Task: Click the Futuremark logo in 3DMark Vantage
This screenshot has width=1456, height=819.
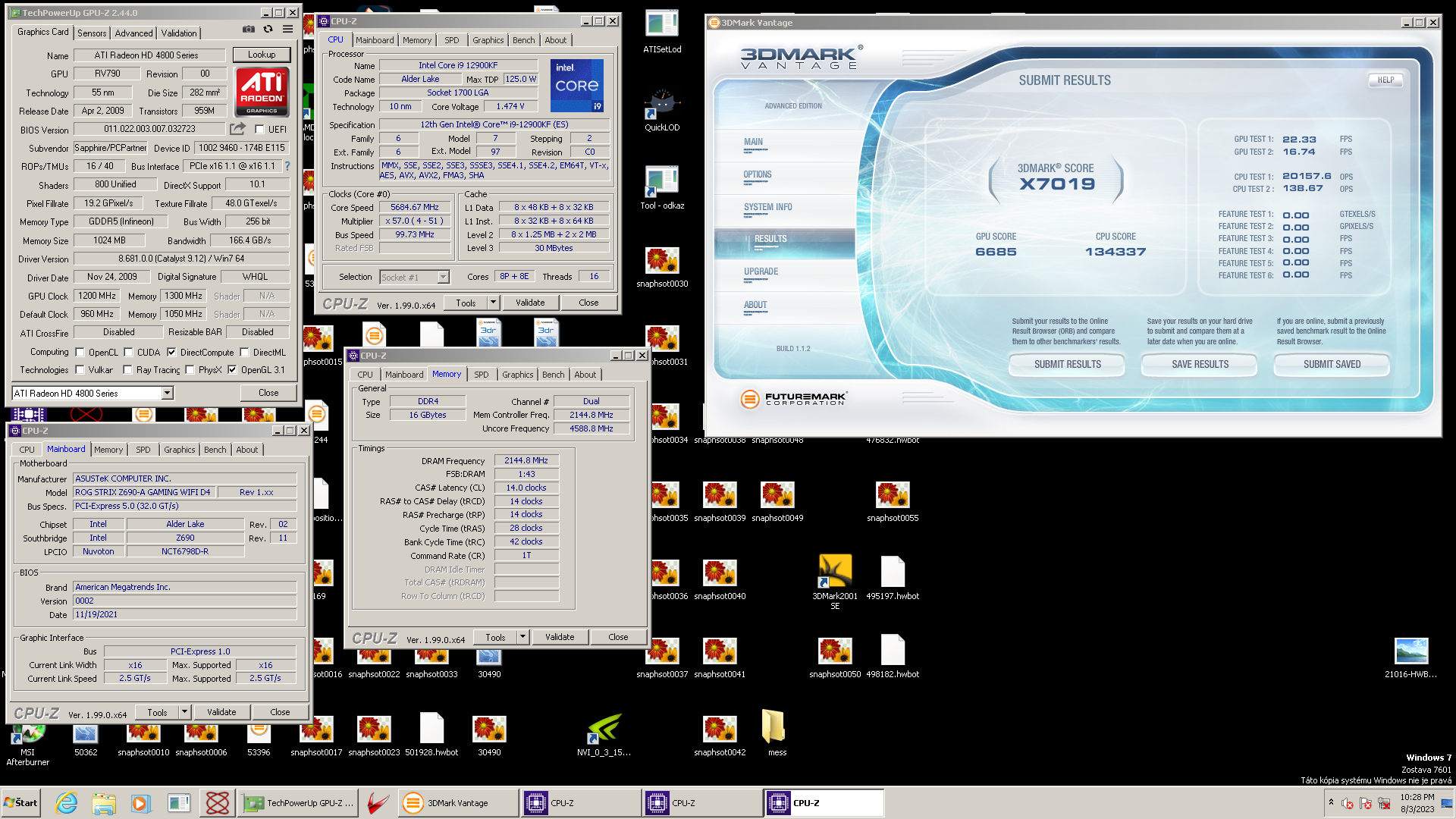Action: 794,398
